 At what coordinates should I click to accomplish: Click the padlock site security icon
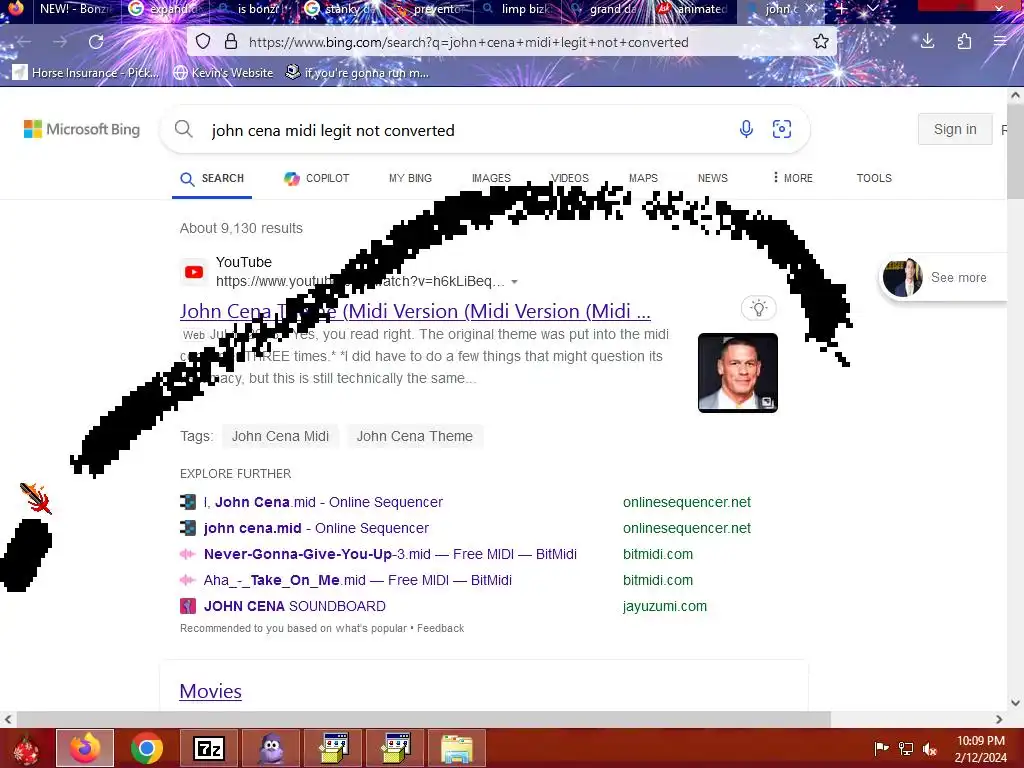231,42
